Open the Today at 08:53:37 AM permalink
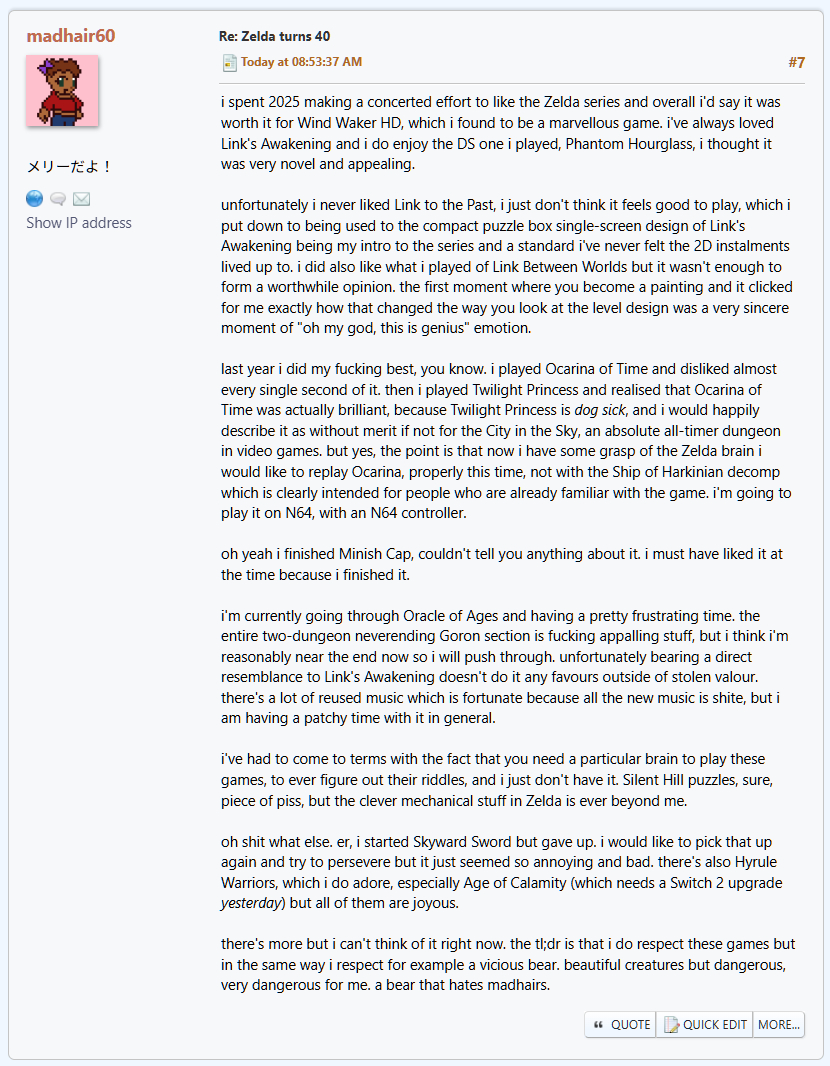 point(301,62)
